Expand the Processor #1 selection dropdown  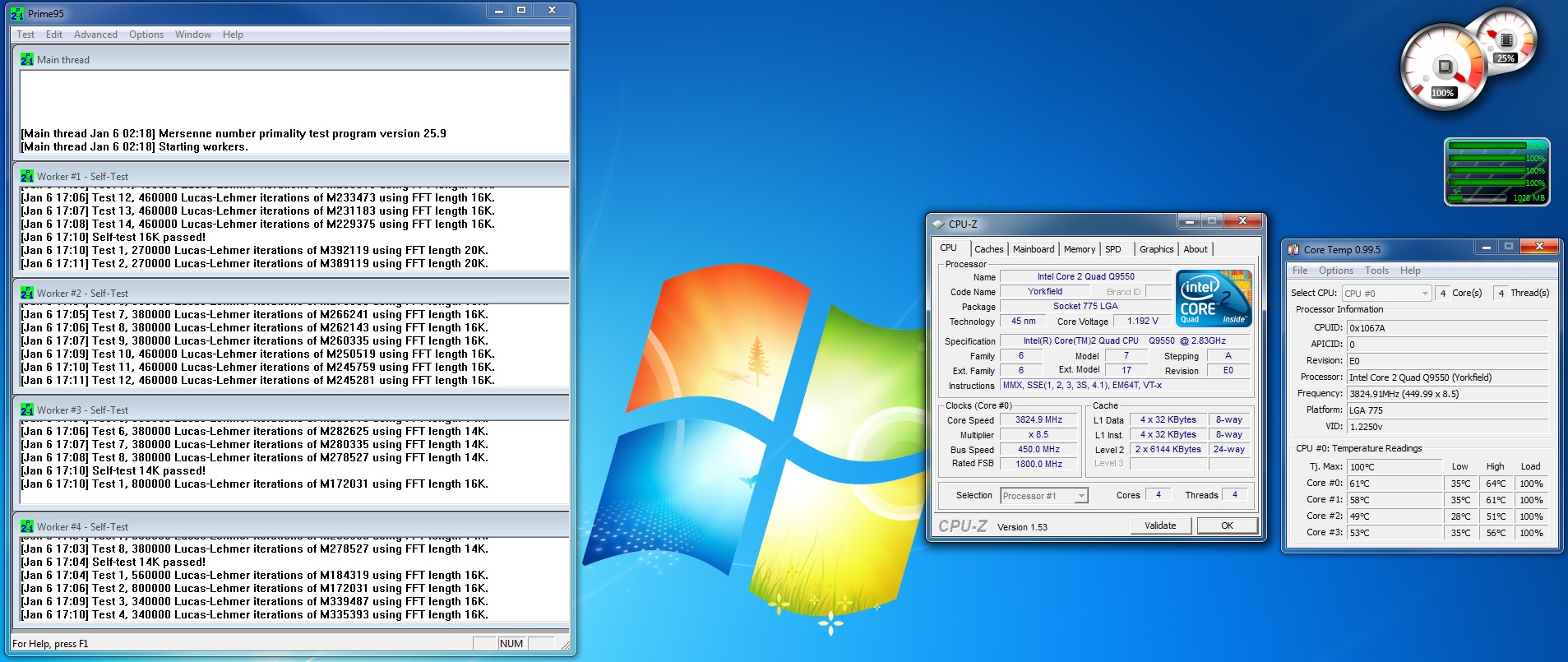tap(1081, 495)
